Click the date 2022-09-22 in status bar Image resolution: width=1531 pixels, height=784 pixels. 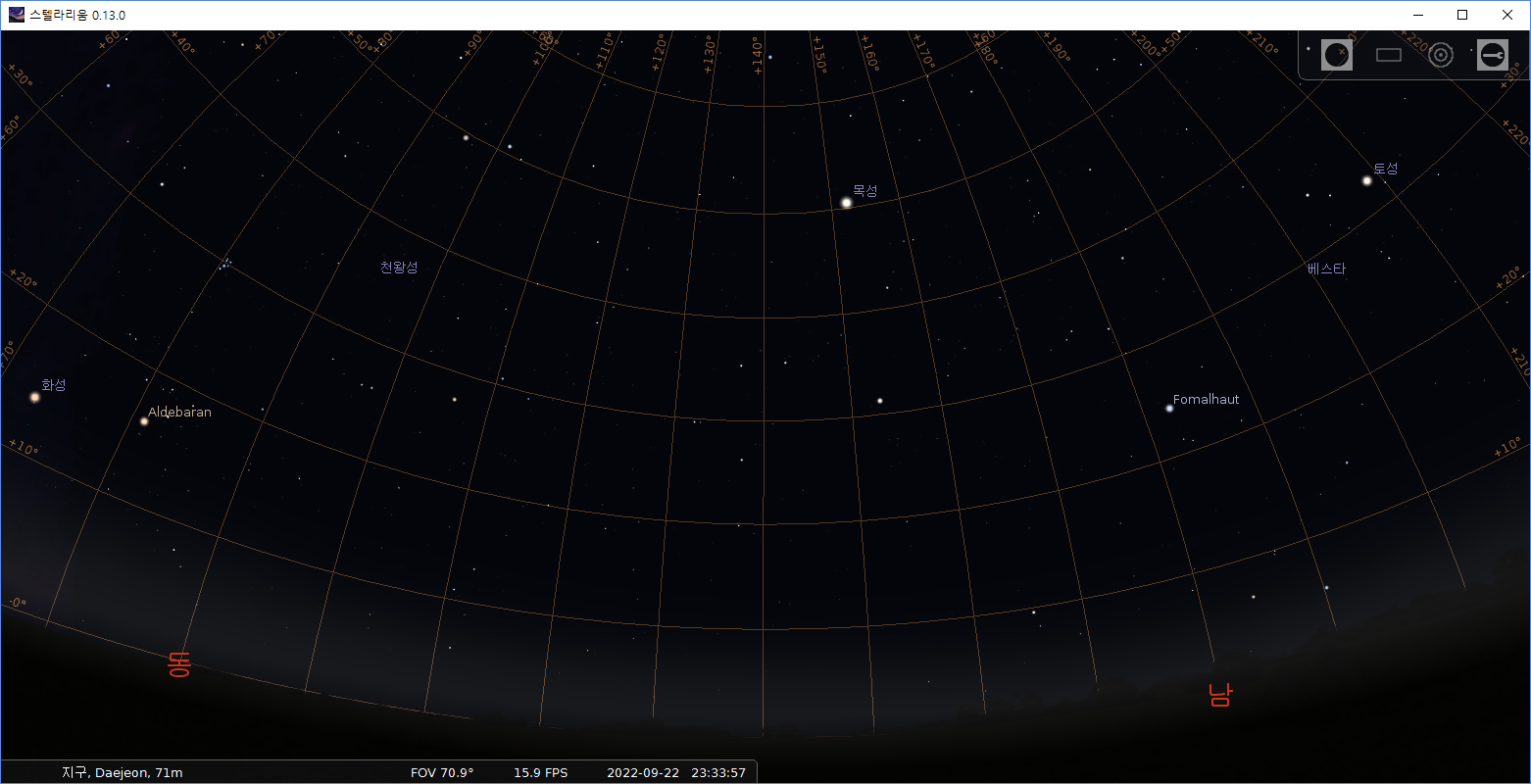[x=642, y=772]
